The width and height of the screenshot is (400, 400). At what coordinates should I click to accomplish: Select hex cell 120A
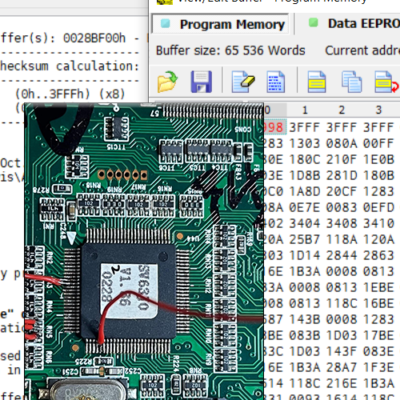point(379,239)
